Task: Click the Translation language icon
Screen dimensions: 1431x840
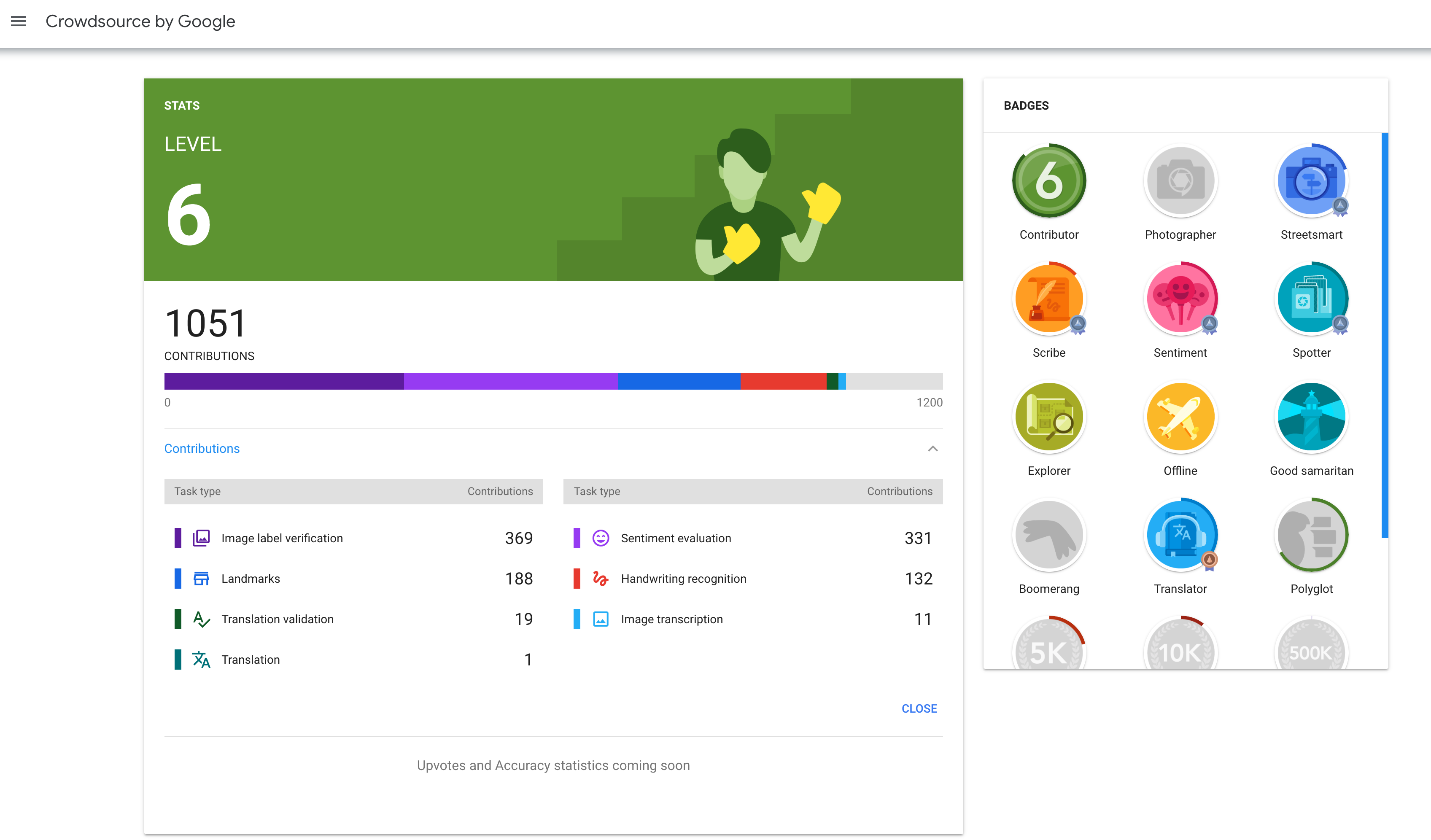Action: coord(201,660)
